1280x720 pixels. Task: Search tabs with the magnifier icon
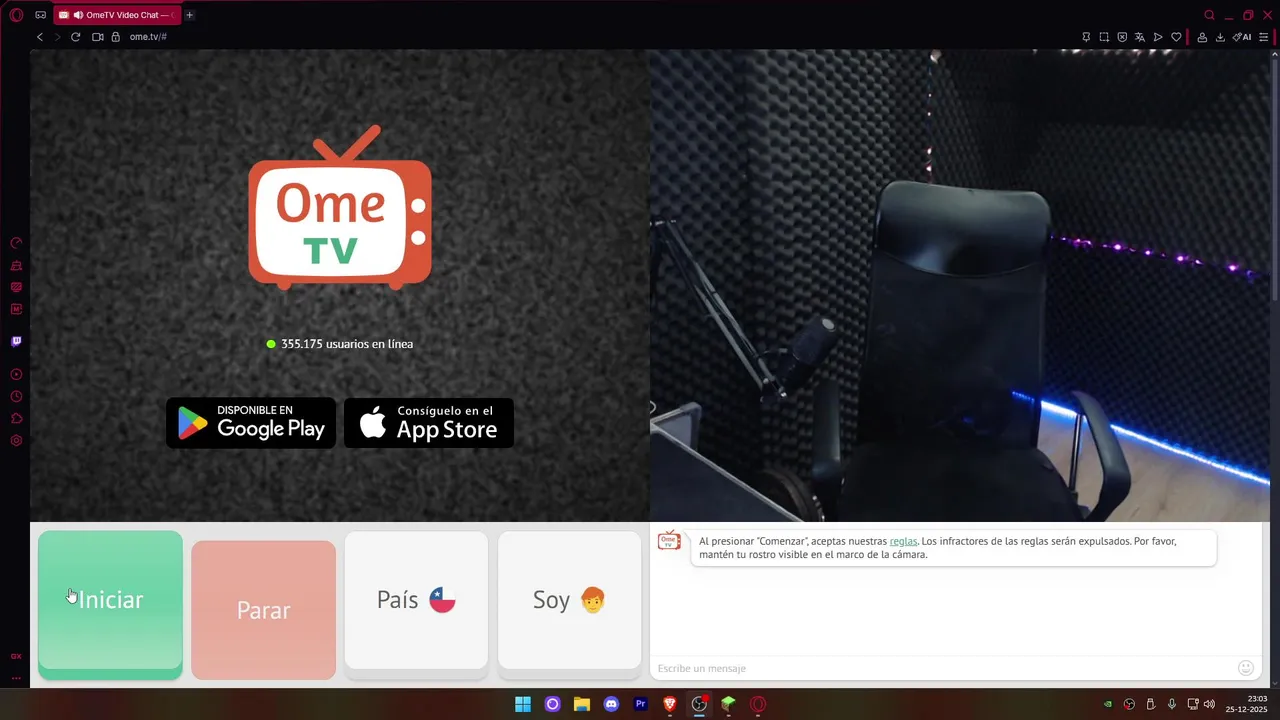tap(1209, 15)
